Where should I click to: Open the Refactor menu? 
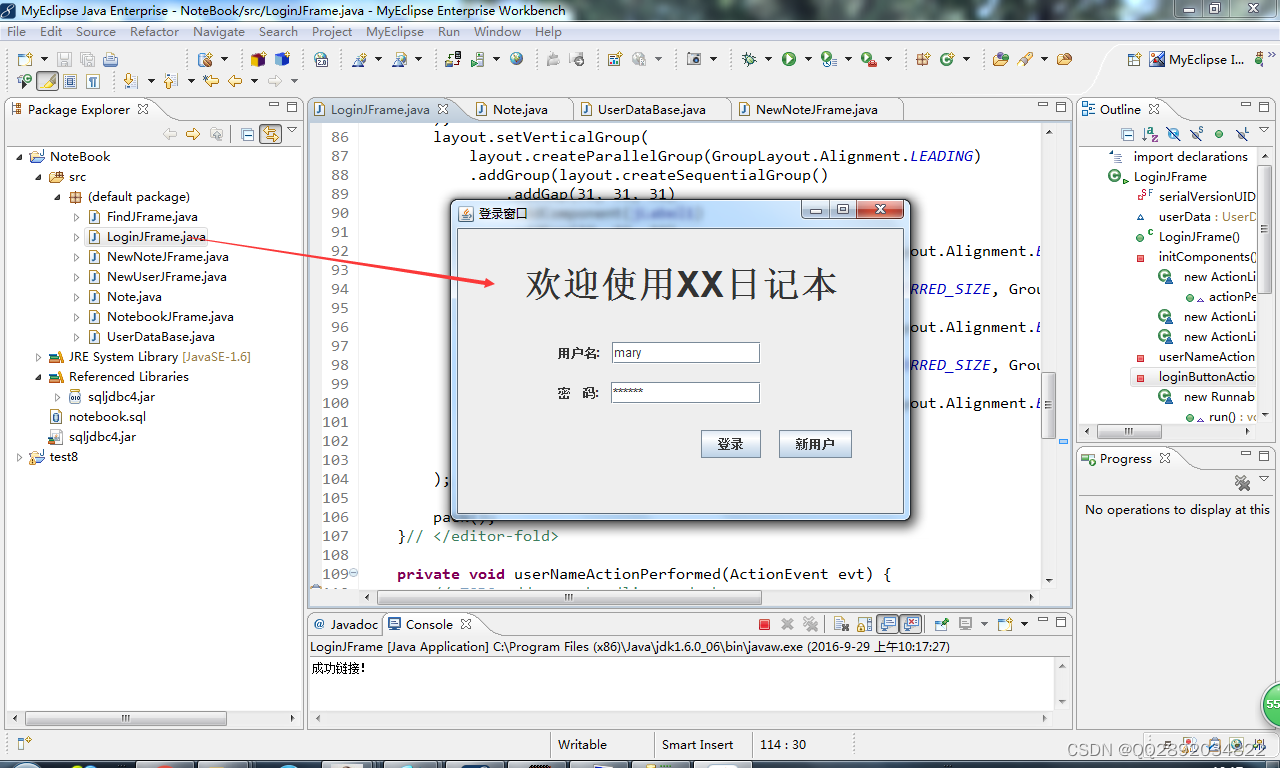[154, 31]
